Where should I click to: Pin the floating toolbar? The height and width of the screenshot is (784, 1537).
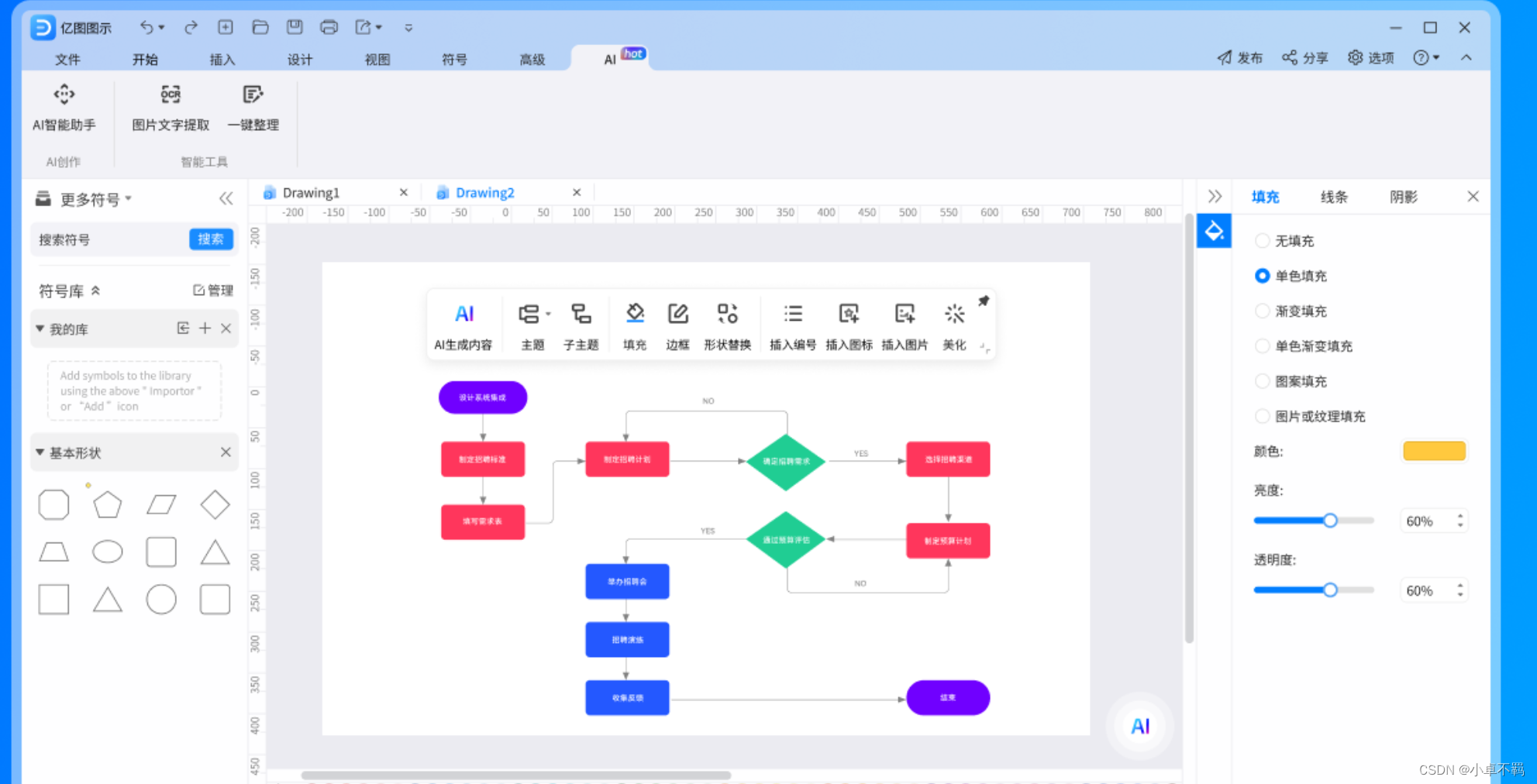click(x=984, y=301)
